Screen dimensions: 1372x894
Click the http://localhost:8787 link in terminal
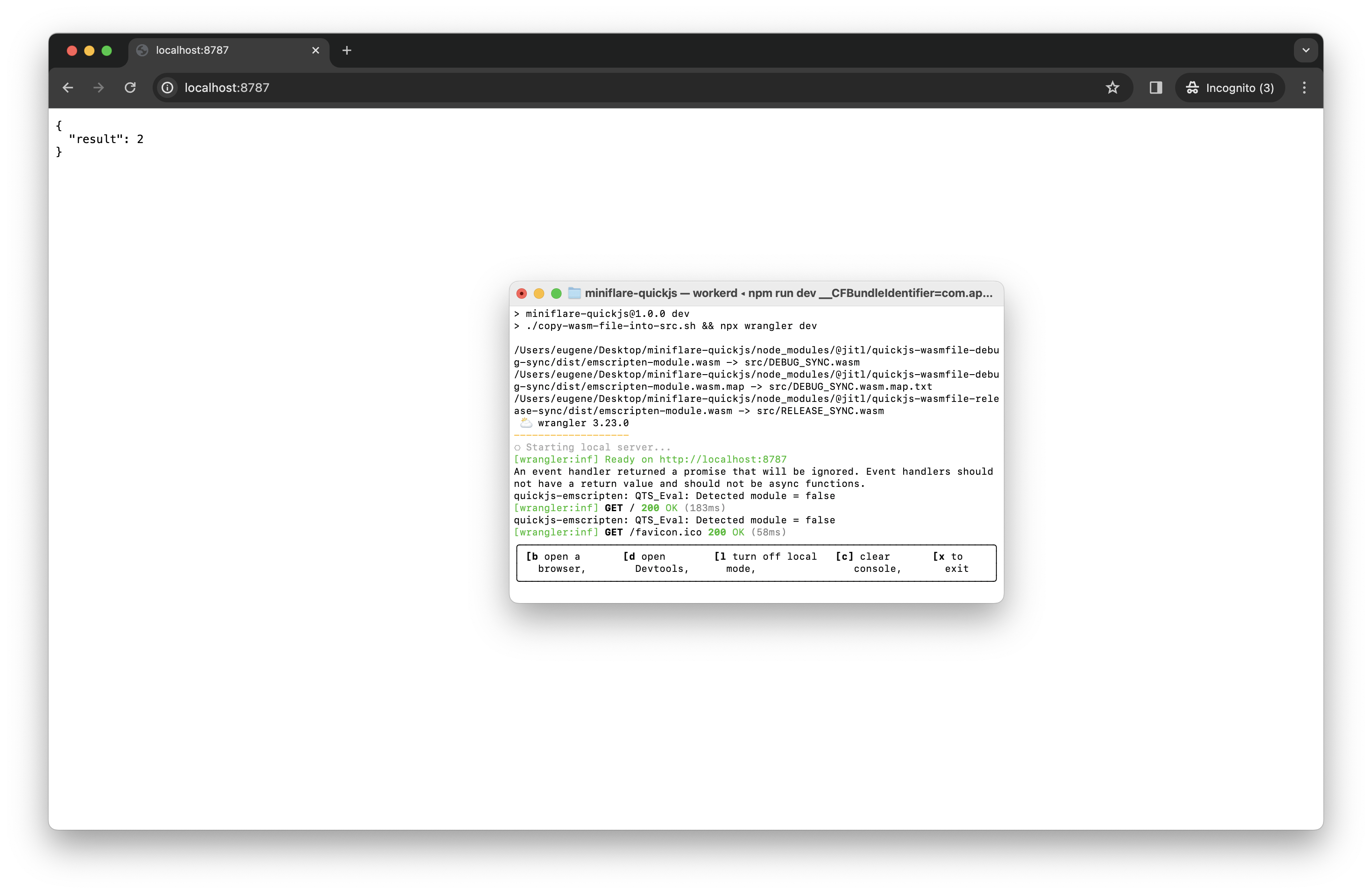722,460
